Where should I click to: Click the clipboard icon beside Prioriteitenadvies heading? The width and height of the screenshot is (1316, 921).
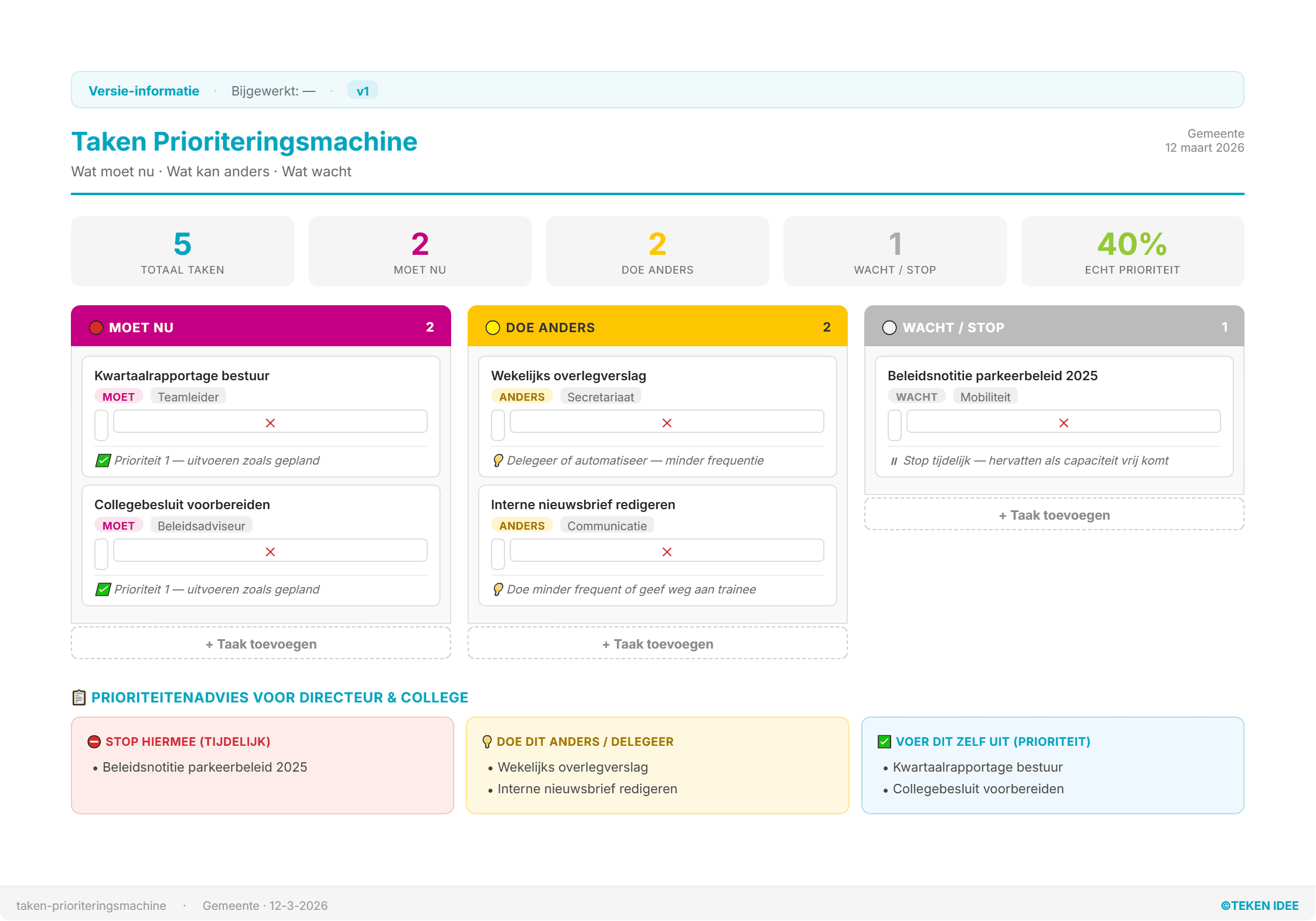click(x=79, y=697)
